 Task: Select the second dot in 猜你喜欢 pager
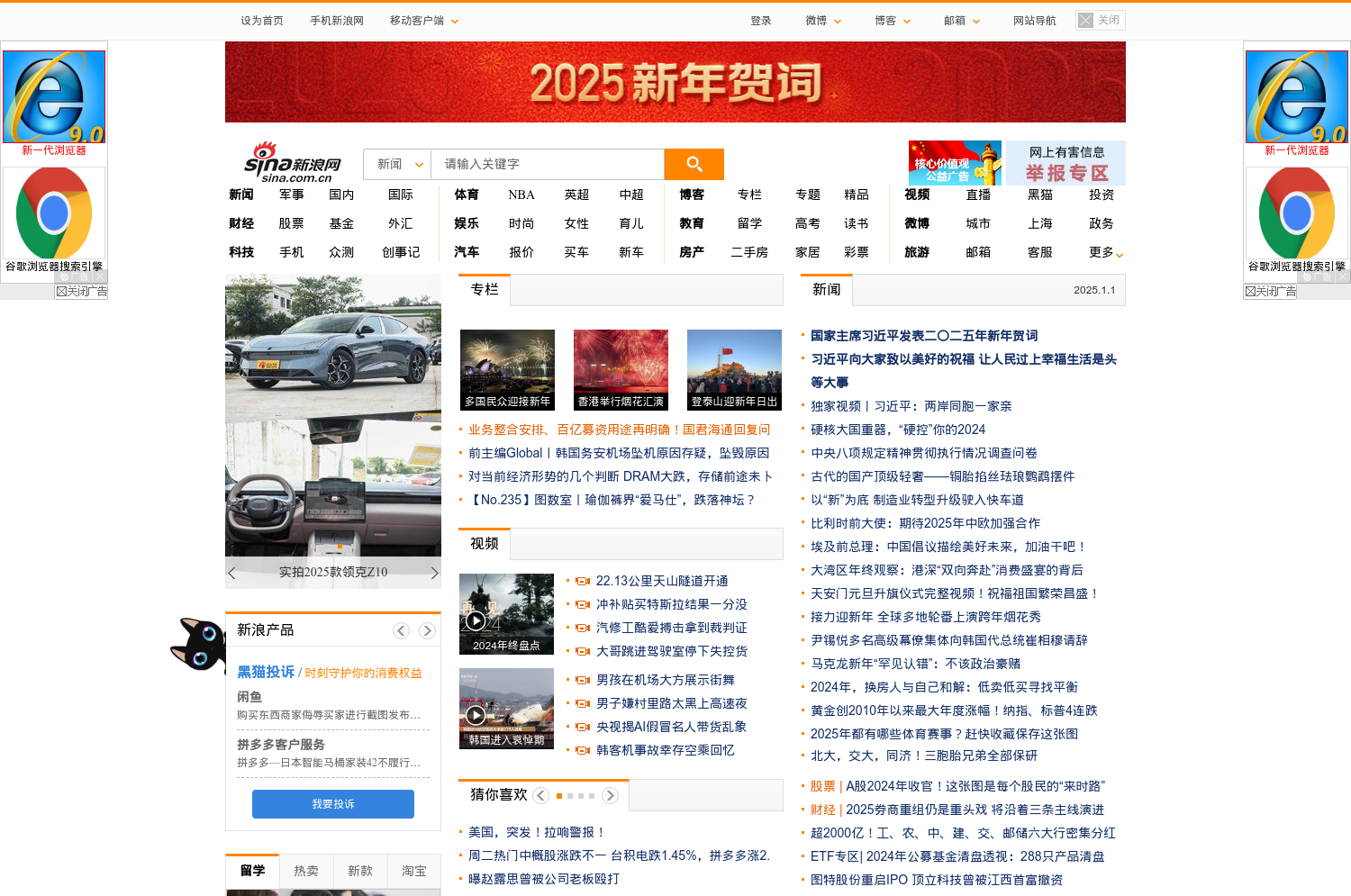[x=570, y=796]
